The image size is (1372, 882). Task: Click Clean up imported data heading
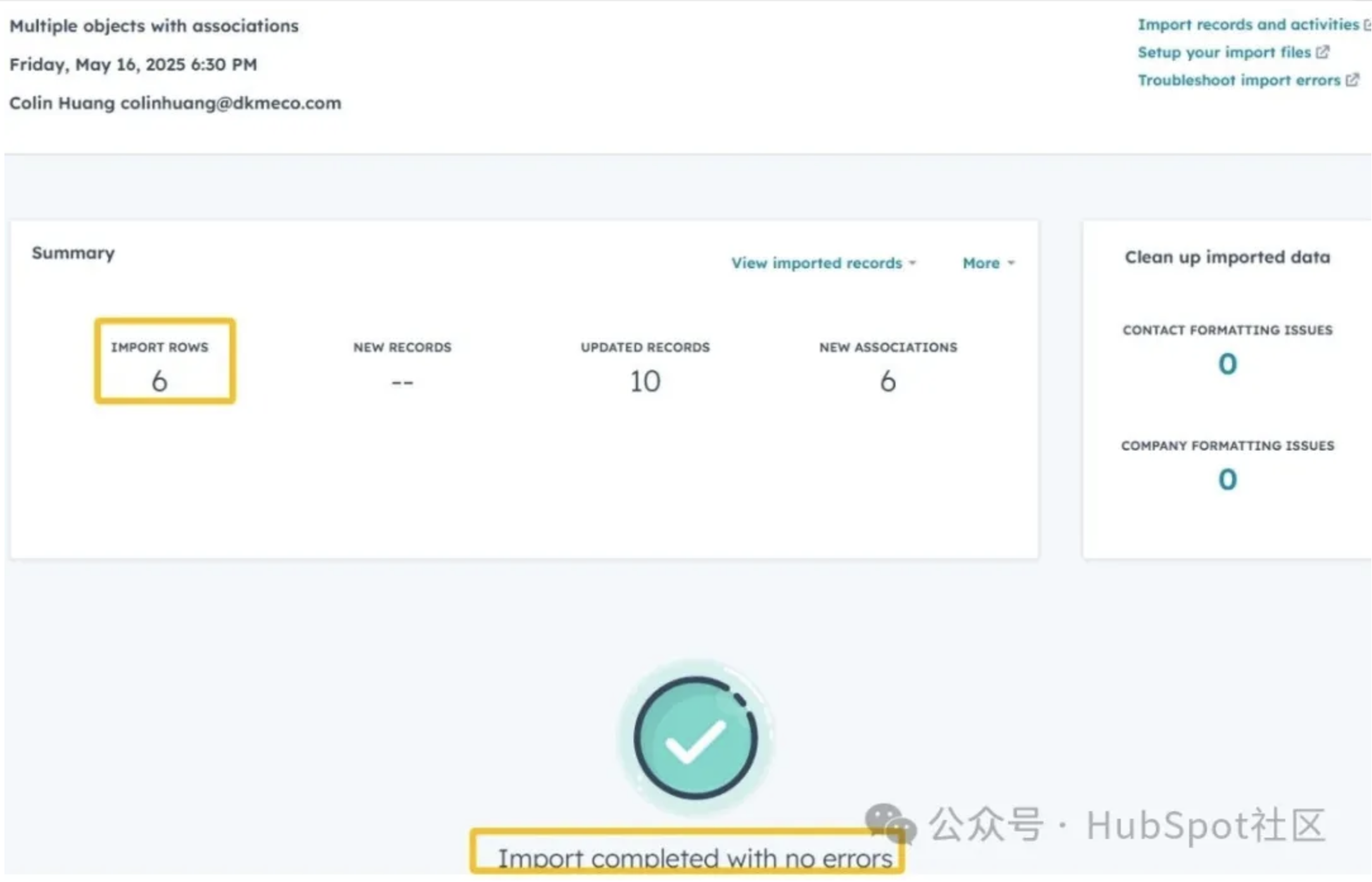pyautogui.click(x=1227, y=258)
